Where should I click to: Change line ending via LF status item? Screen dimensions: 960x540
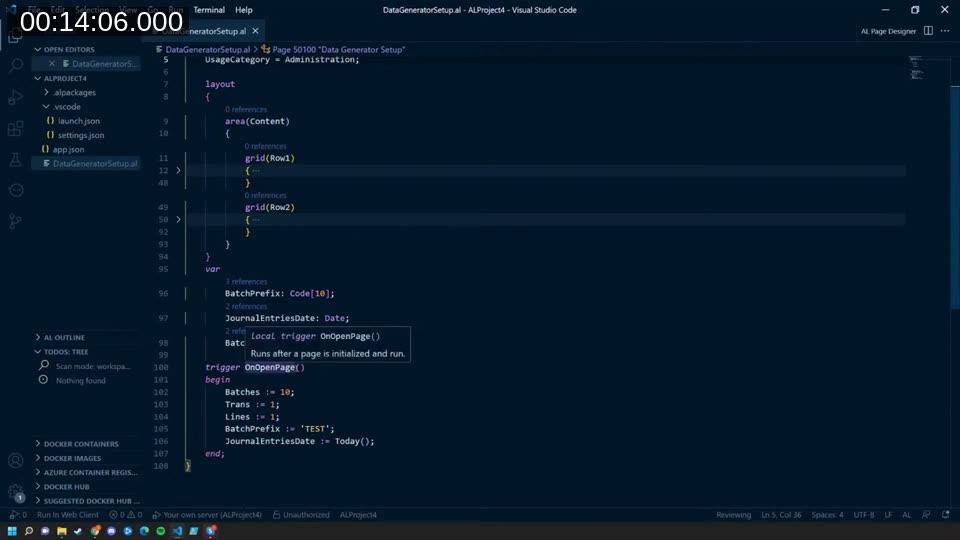click(x=888, y=515)
